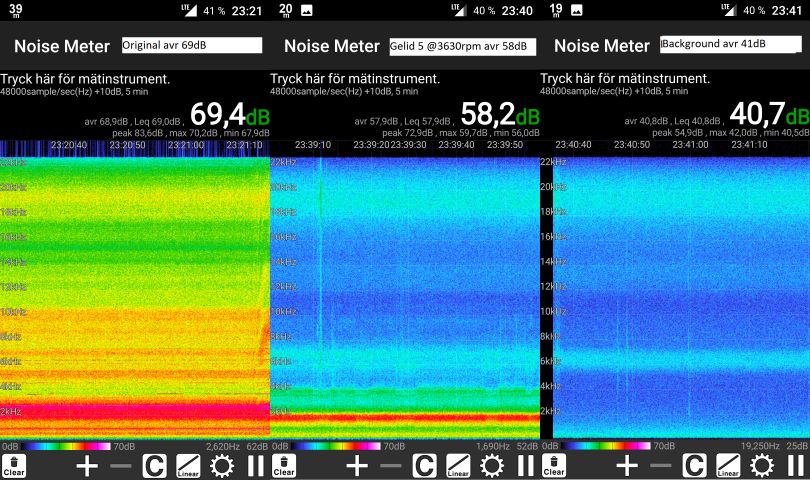Image resolution: width=810 pixels, height=480 pixels.
Task: Tap the minus button in Original 69dB panel
Action: click(x=121, y=466)
